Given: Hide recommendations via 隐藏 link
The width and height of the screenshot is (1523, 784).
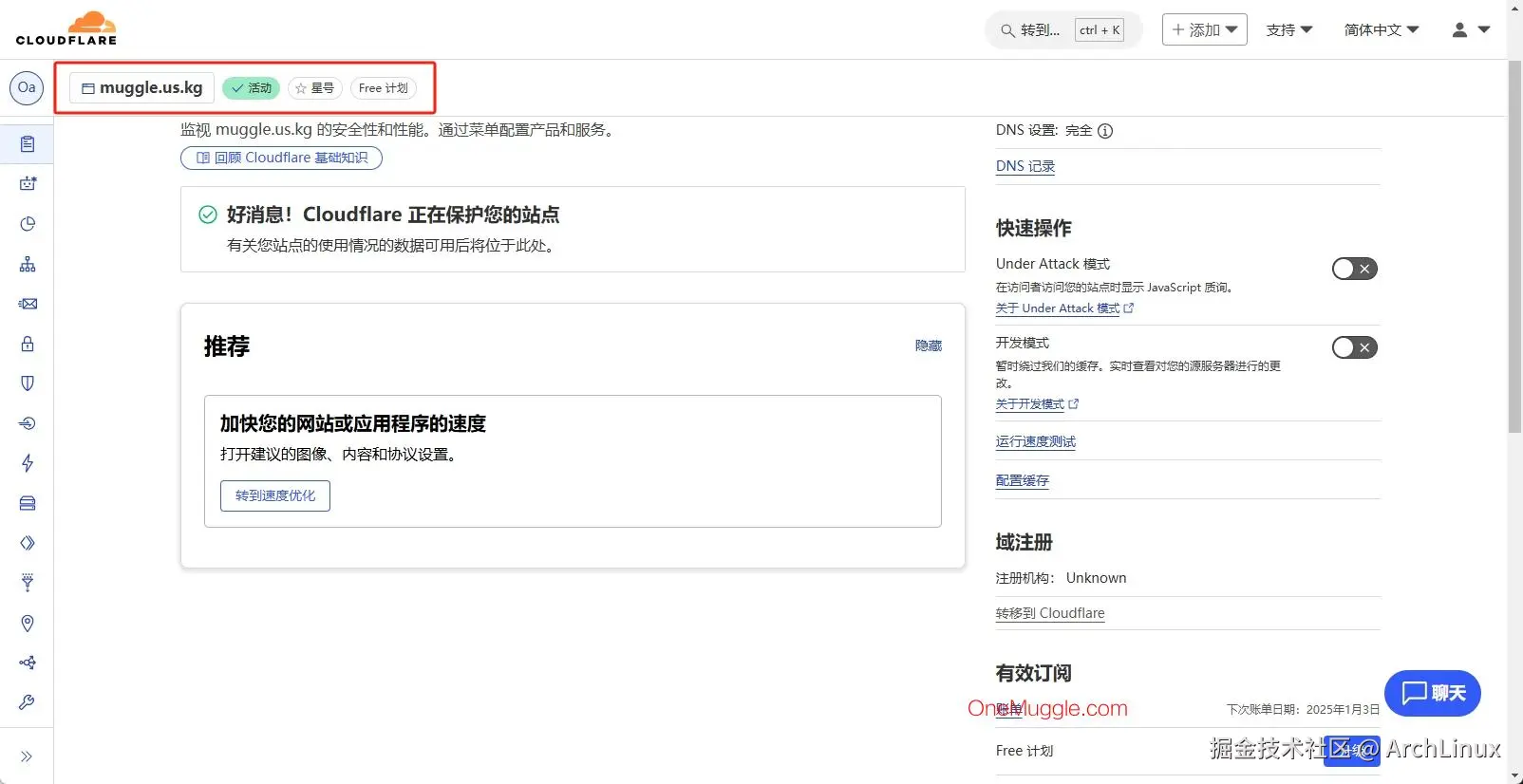Looking at the screenshot, I should 929,345.
